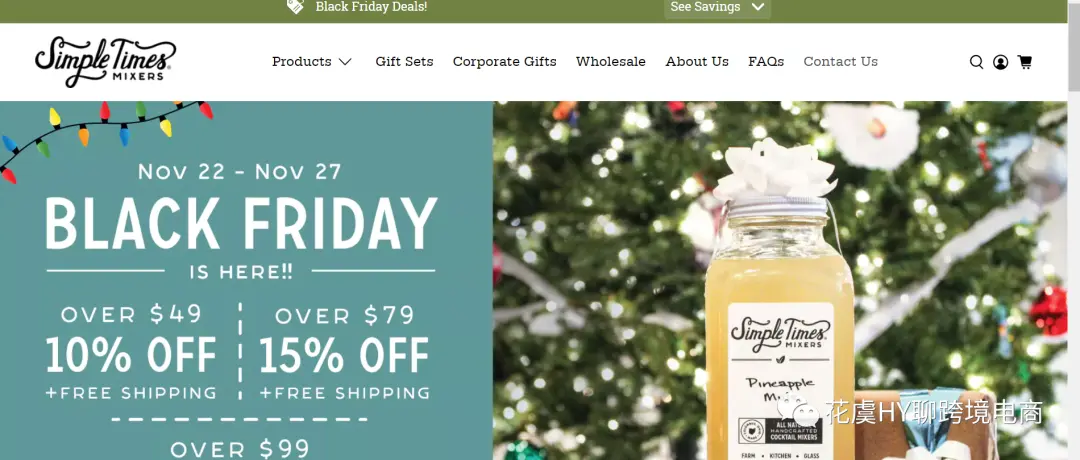Image resolution: width=1080 pixels, height=460 pixels.
Task: Open Corporate Gifts page
Action: point(505,61)
